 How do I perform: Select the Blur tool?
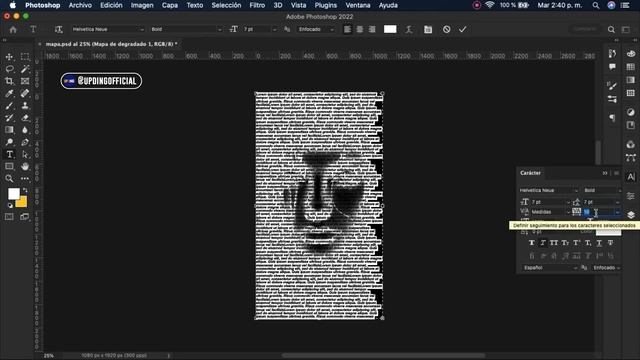(x=25, y=130)
